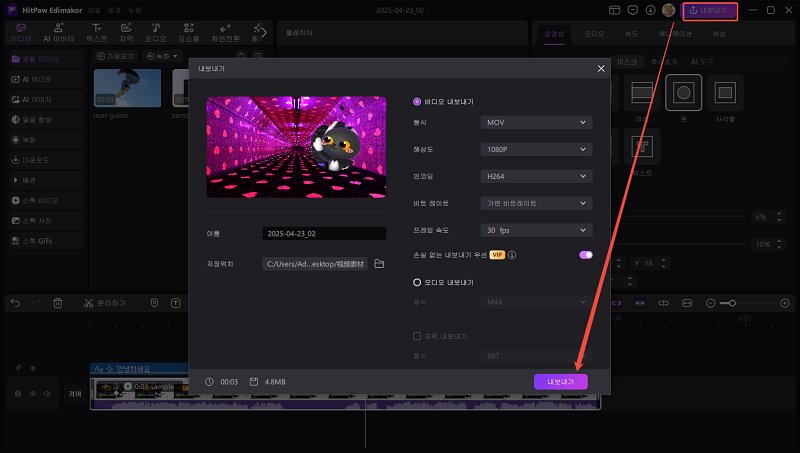Open the Subtitles (자막) tool
This screenshot has width=800, height=453.
126,33
